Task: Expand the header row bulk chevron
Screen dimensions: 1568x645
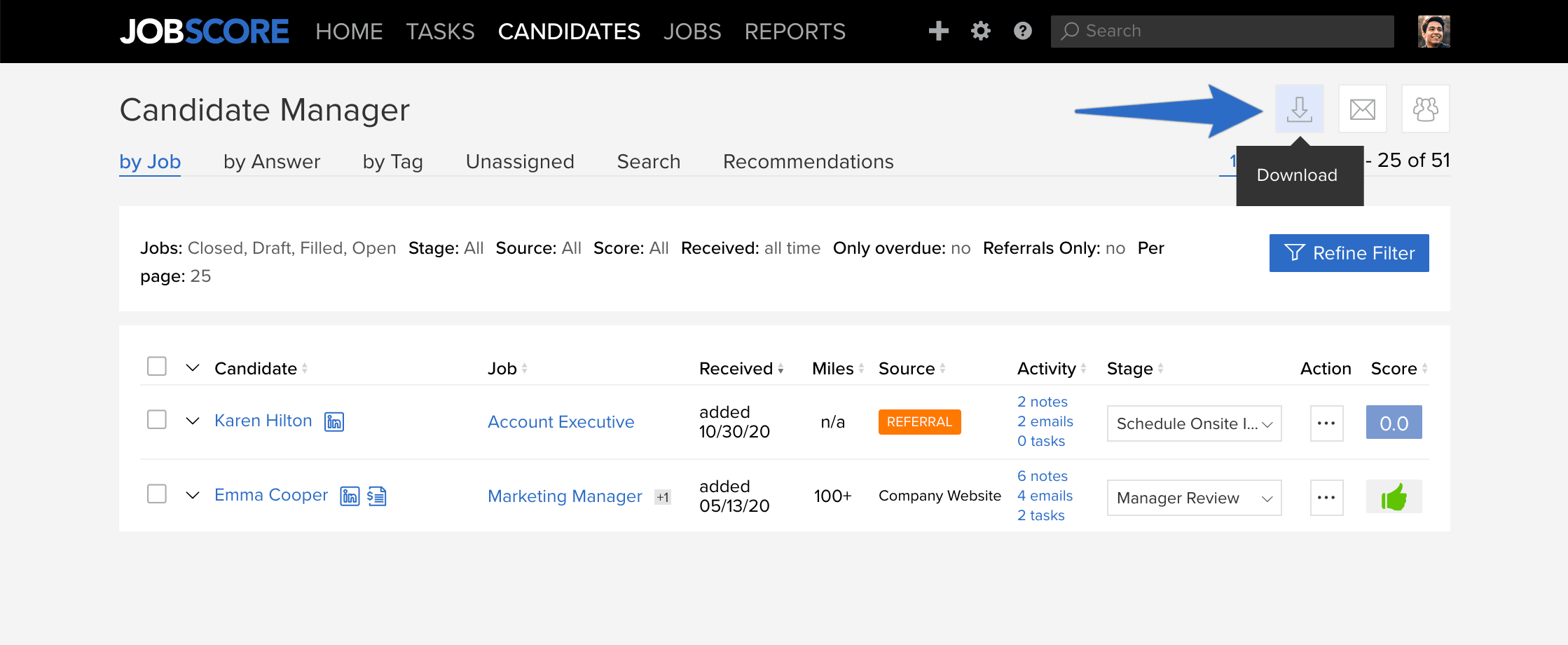Action: [193, 367]
